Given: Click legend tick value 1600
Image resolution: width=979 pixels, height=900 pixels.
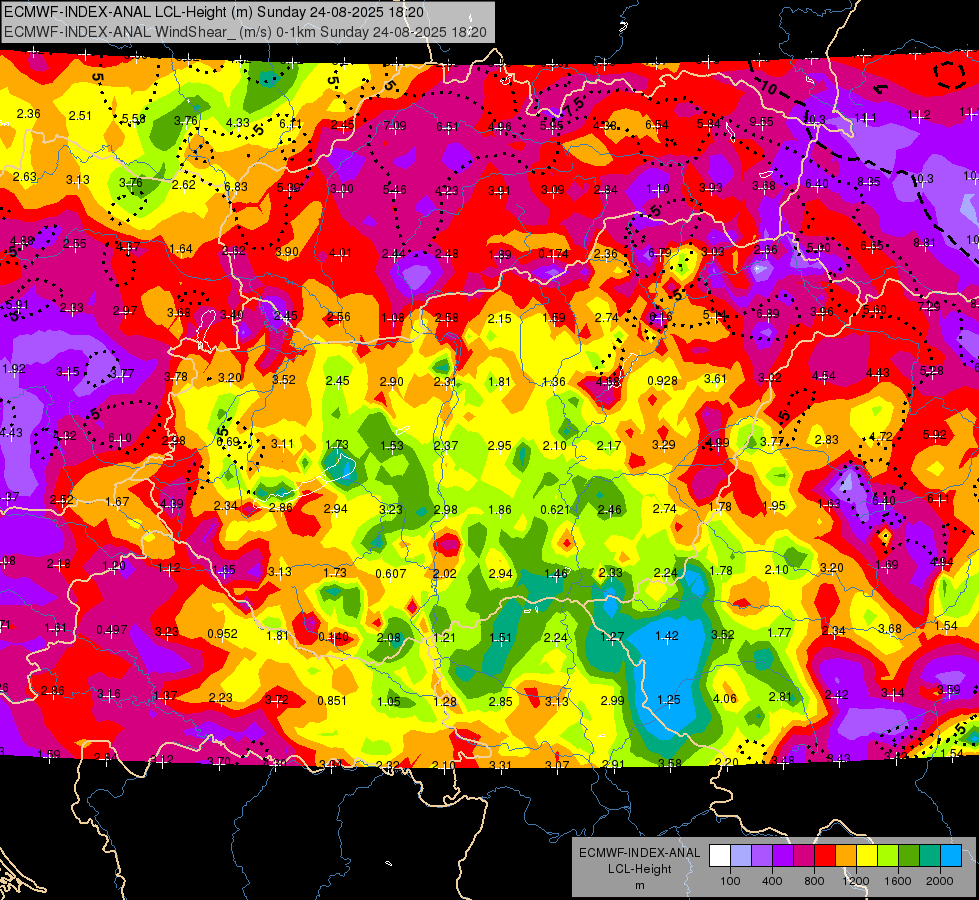Looking at the screenshot, I should pos(898,881).
